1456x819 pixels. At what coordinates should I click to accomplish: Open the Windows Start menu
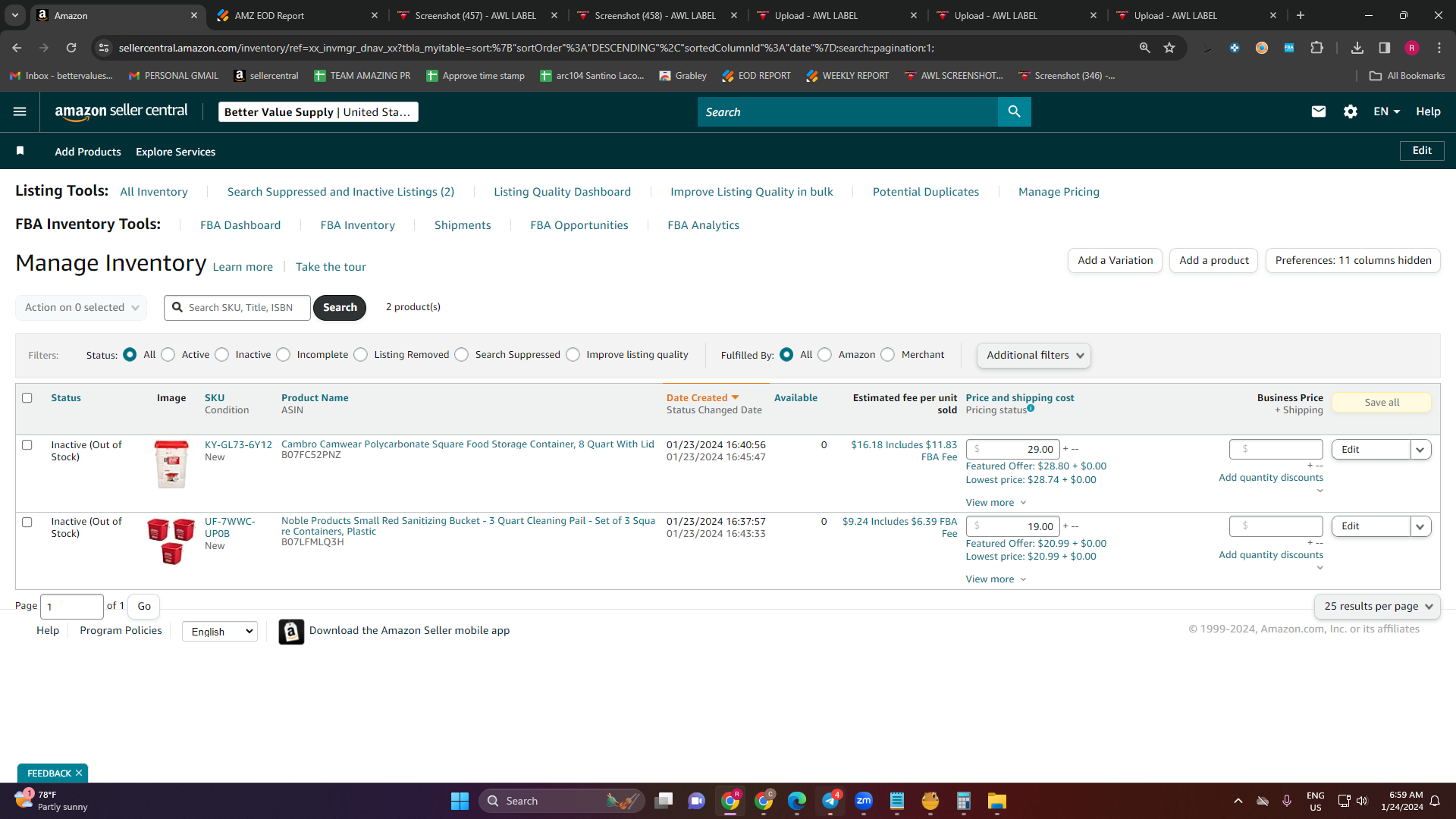460,801
